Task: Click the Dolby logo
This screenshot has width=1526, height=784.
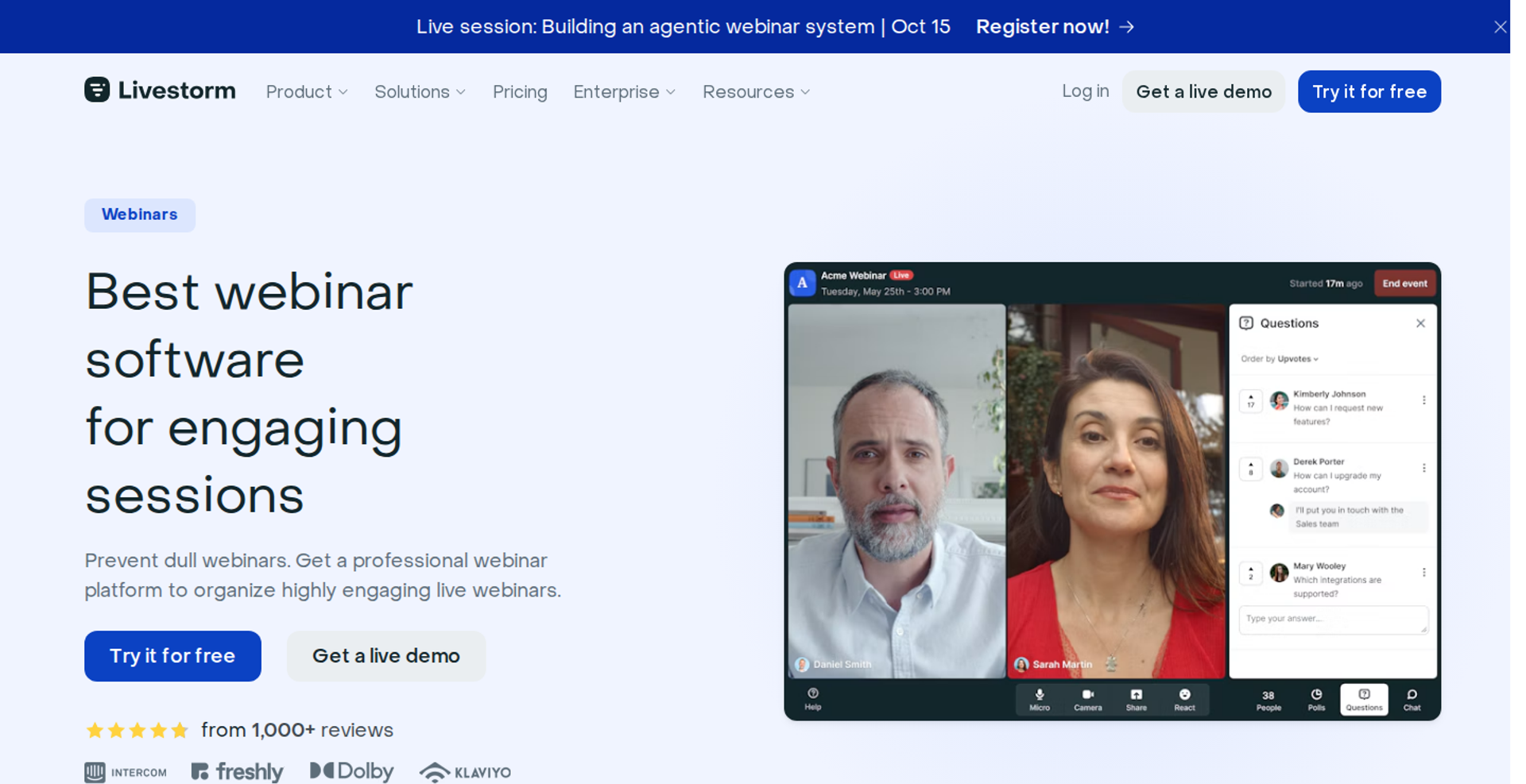Action: coord(351,771)
